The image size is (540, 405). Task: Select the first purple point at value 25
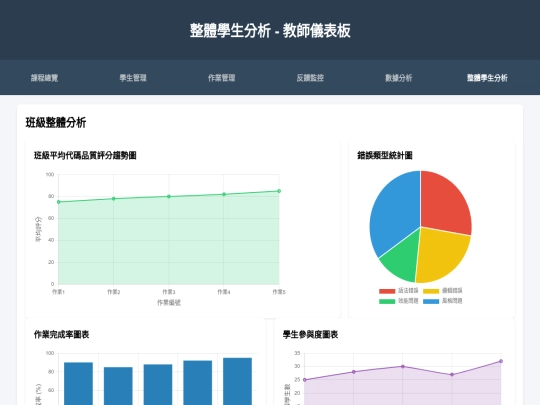pyautogui.click(x=304, y=380)
